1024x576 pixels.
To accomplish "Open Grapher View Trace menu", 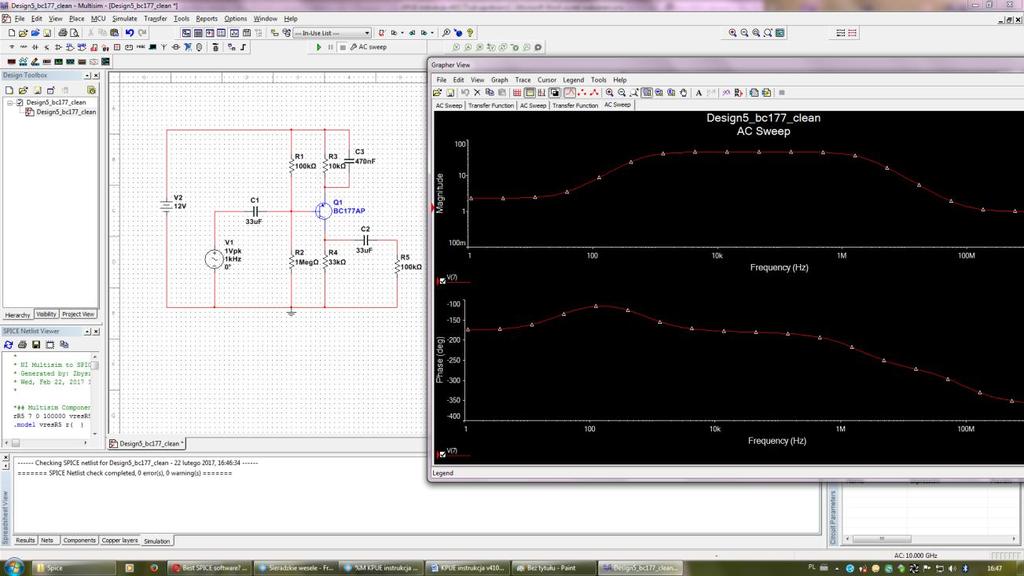I will point(522,80).
